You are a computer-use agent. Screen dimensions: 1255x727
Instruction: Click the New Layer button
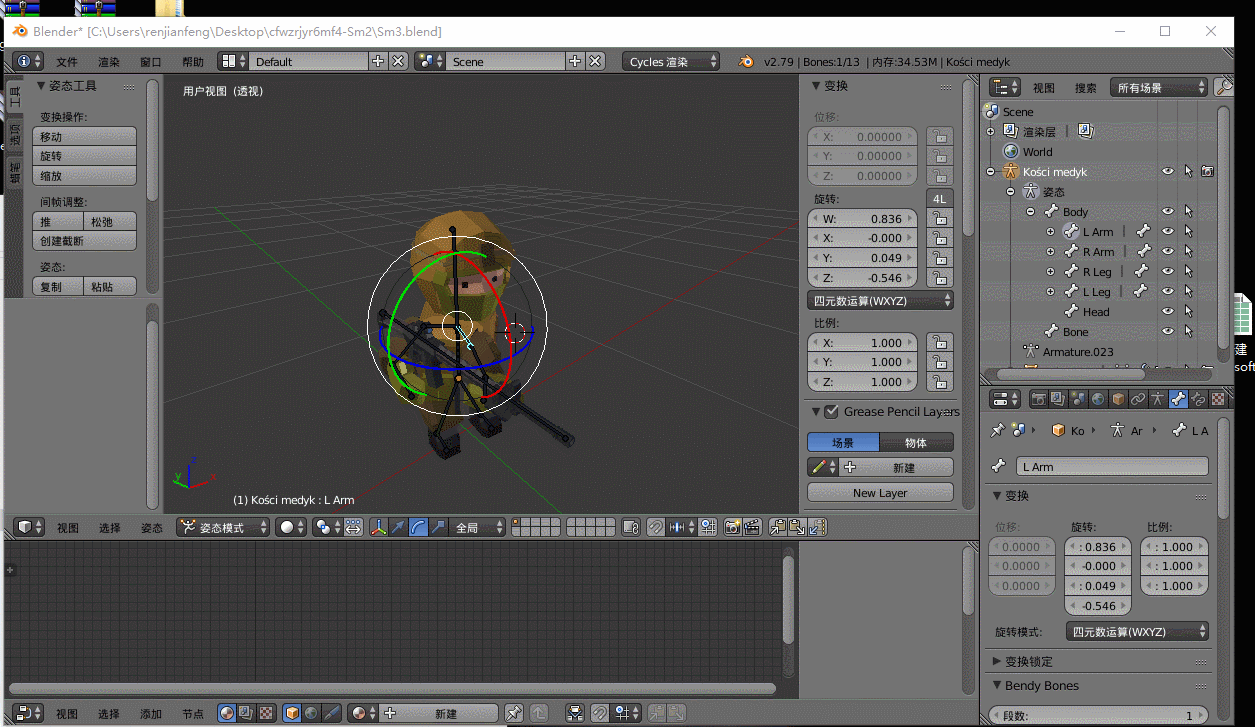point(880,493)
